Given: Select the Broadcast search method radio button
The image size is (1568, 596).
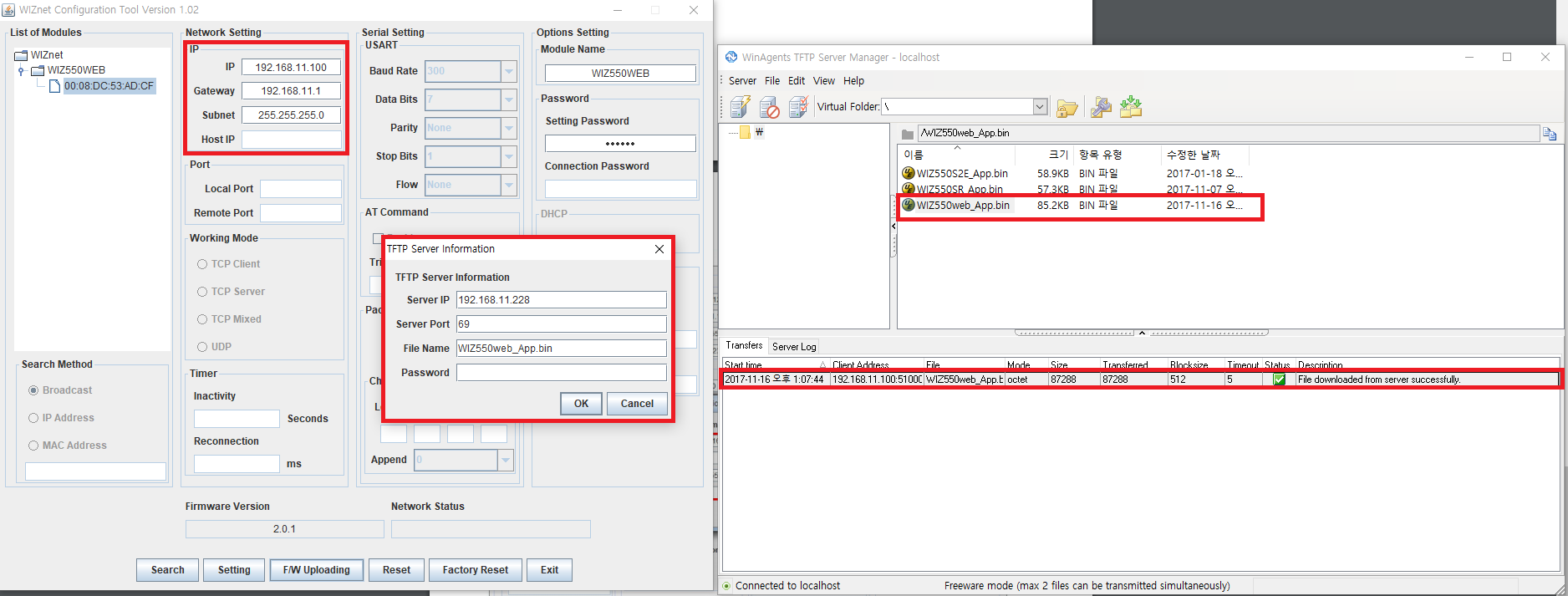Looking at the screenshot, I should pos(34,390).
